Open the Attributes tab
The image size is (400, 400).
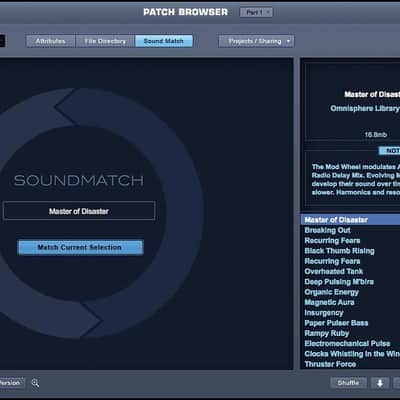51,41
